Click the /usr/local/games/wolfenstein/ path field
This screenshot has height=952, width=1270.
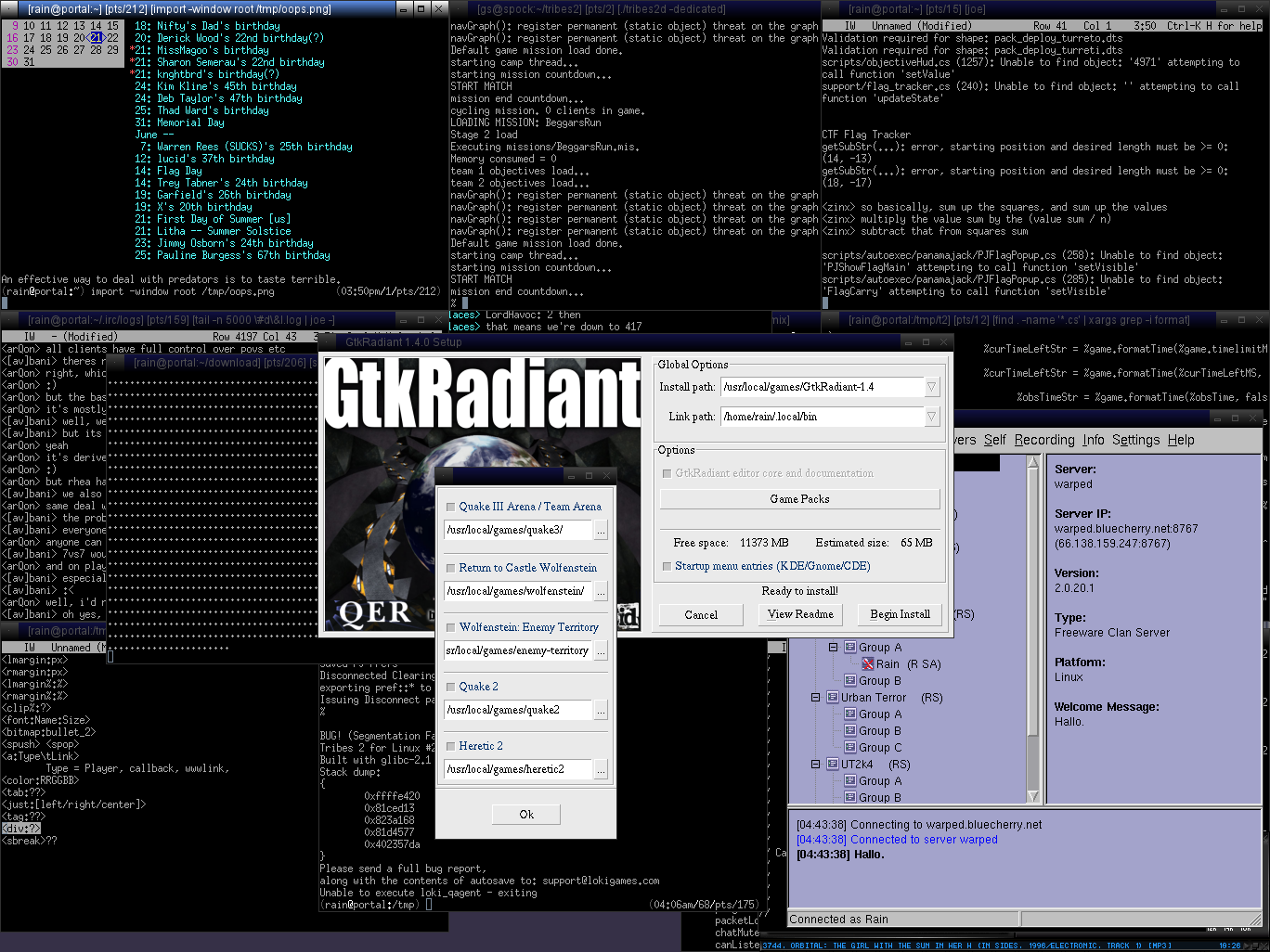pos(518,591)
